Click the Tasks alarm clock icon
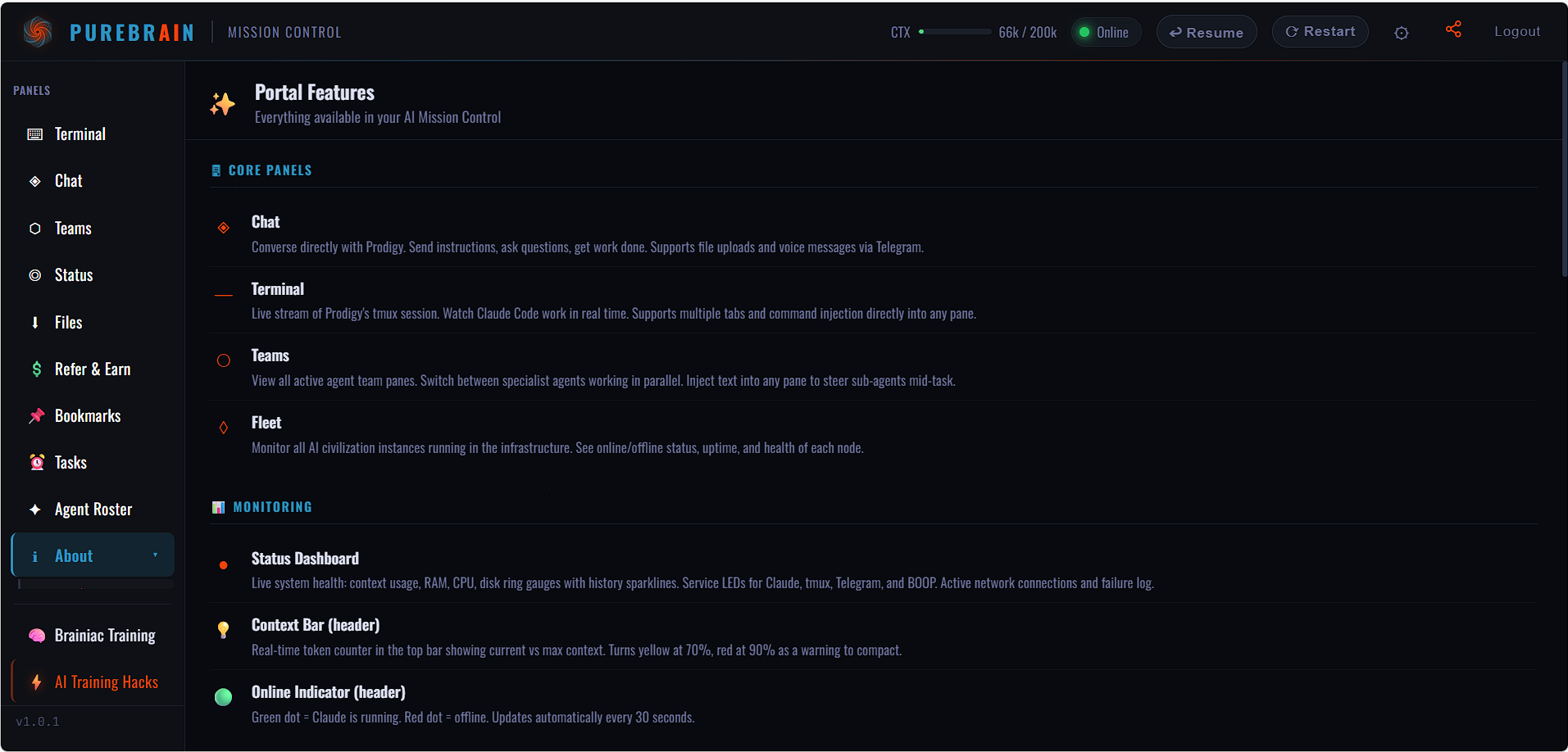1568x752 pixels. (x=37, y=463)
